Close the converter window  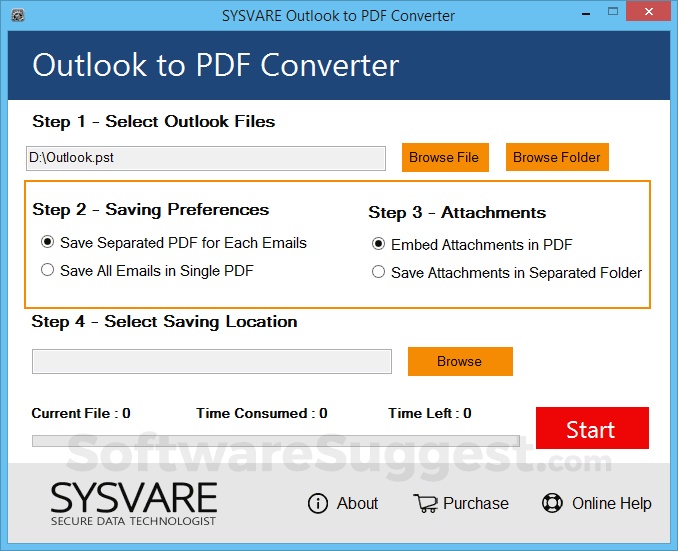[x=657, y=16]
